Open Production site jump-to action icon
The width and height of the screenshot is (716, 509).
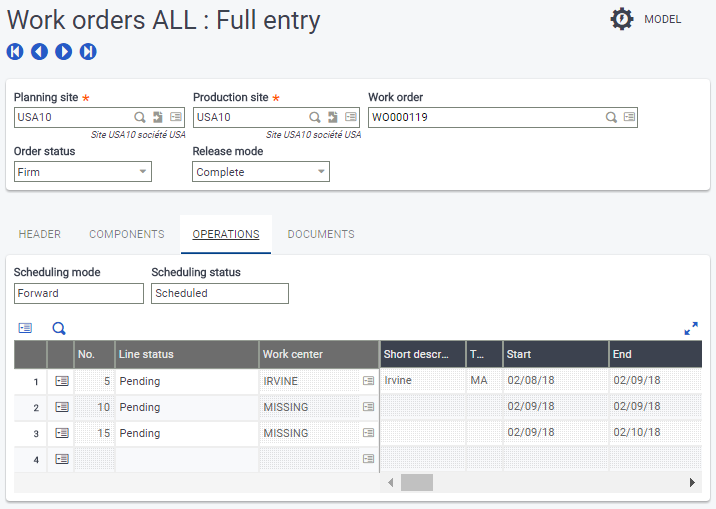pyautogui.click(x=332, y=117)
